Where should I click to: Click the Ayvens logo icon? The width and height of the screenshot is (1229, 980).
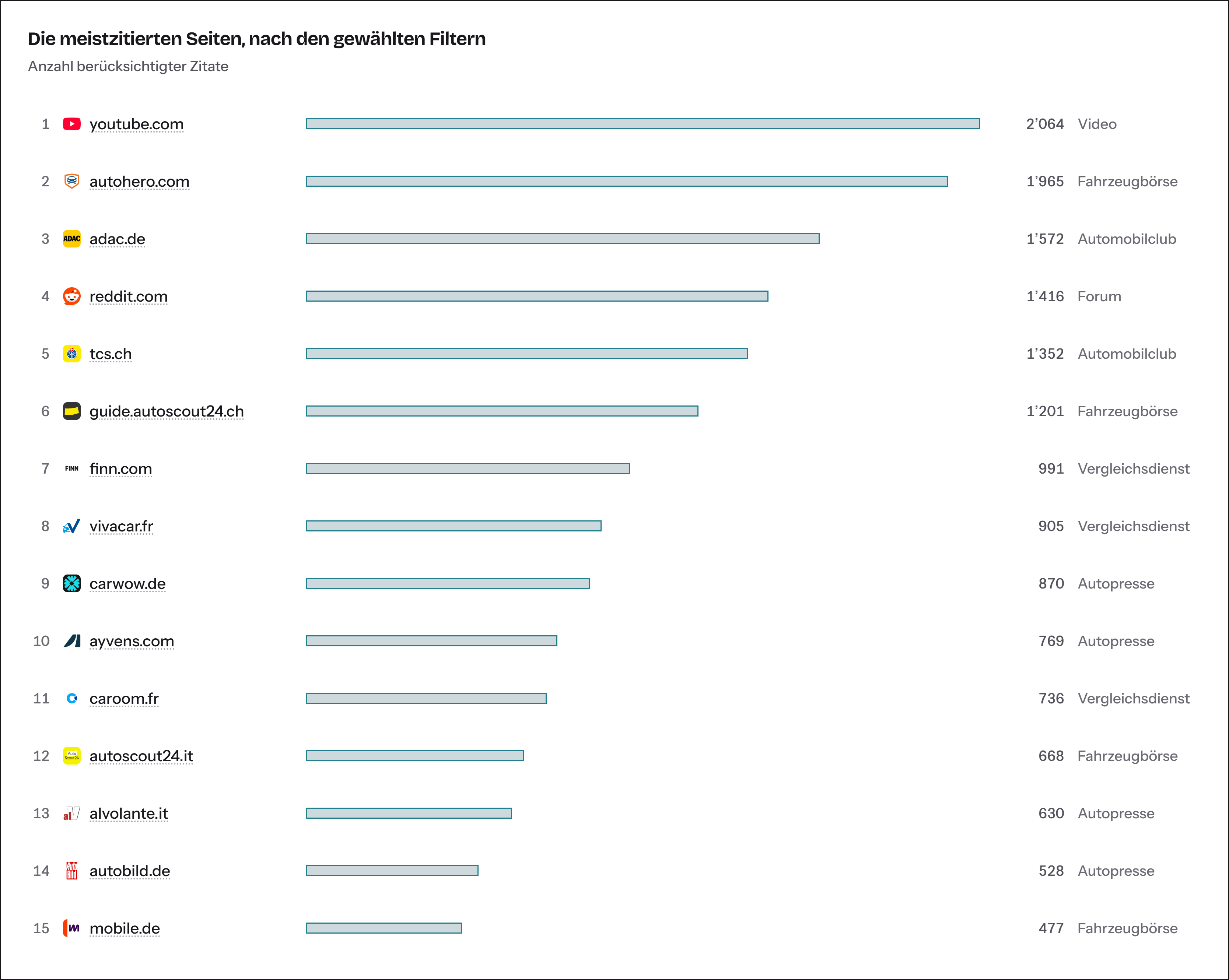(71, 641)
